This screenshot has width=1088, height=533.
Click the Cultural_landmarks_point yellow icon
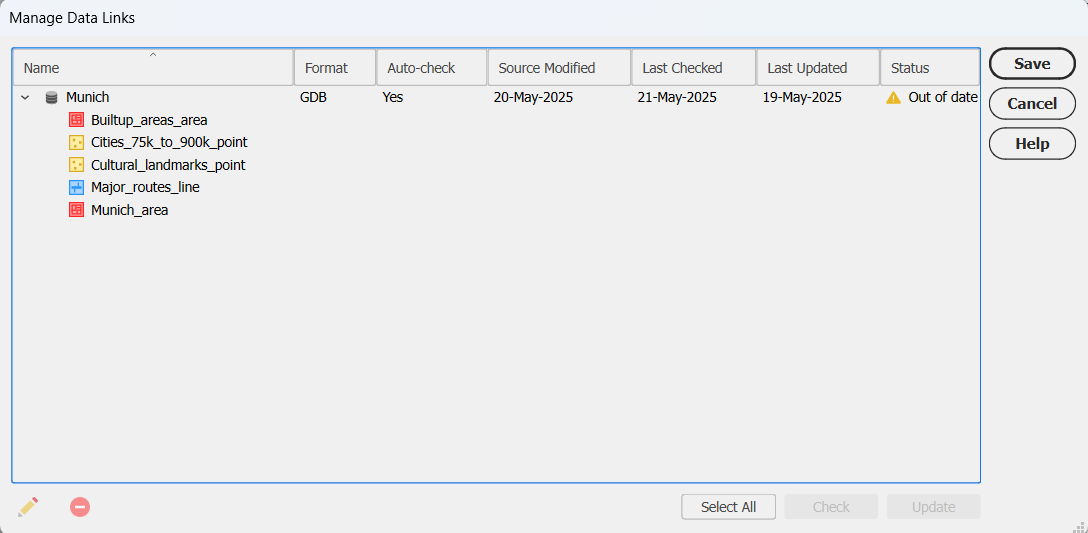(76, 165)
